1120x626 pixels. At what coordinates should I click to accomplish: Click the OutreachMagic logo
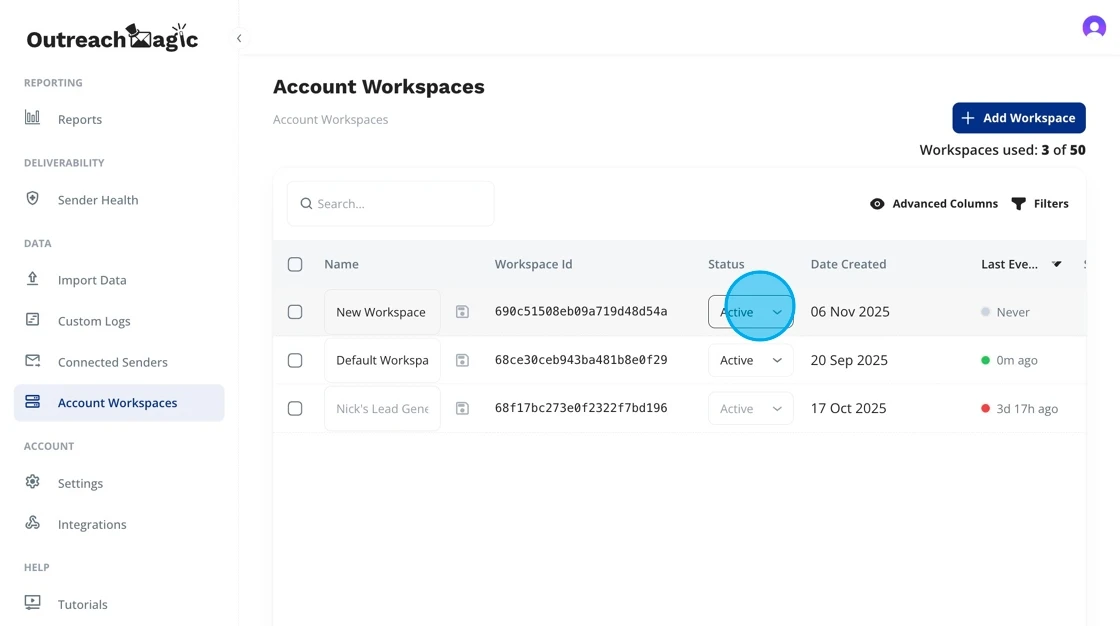click(112, 38)
